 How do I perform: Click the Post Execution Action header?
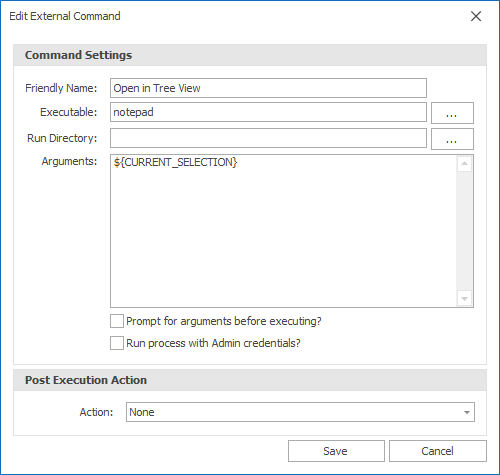[x=250, y=380]
